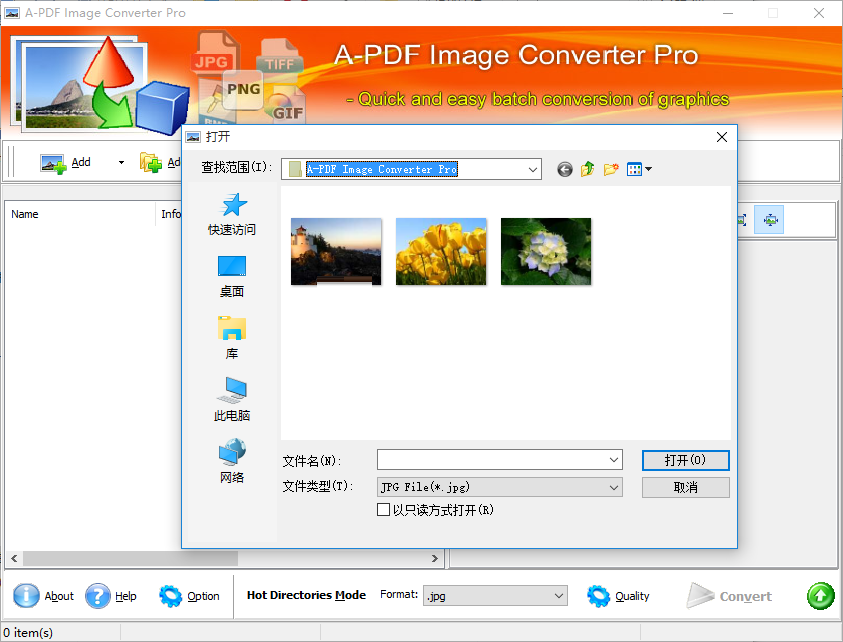Go up one folder level icon
This screenshot has width=843, height=642.
click(588, 169)
